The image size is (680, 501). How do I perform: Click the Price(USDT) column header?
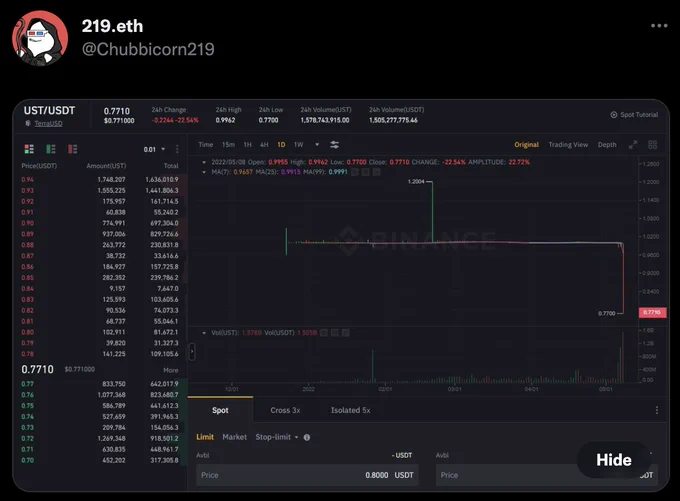(39, 166)
